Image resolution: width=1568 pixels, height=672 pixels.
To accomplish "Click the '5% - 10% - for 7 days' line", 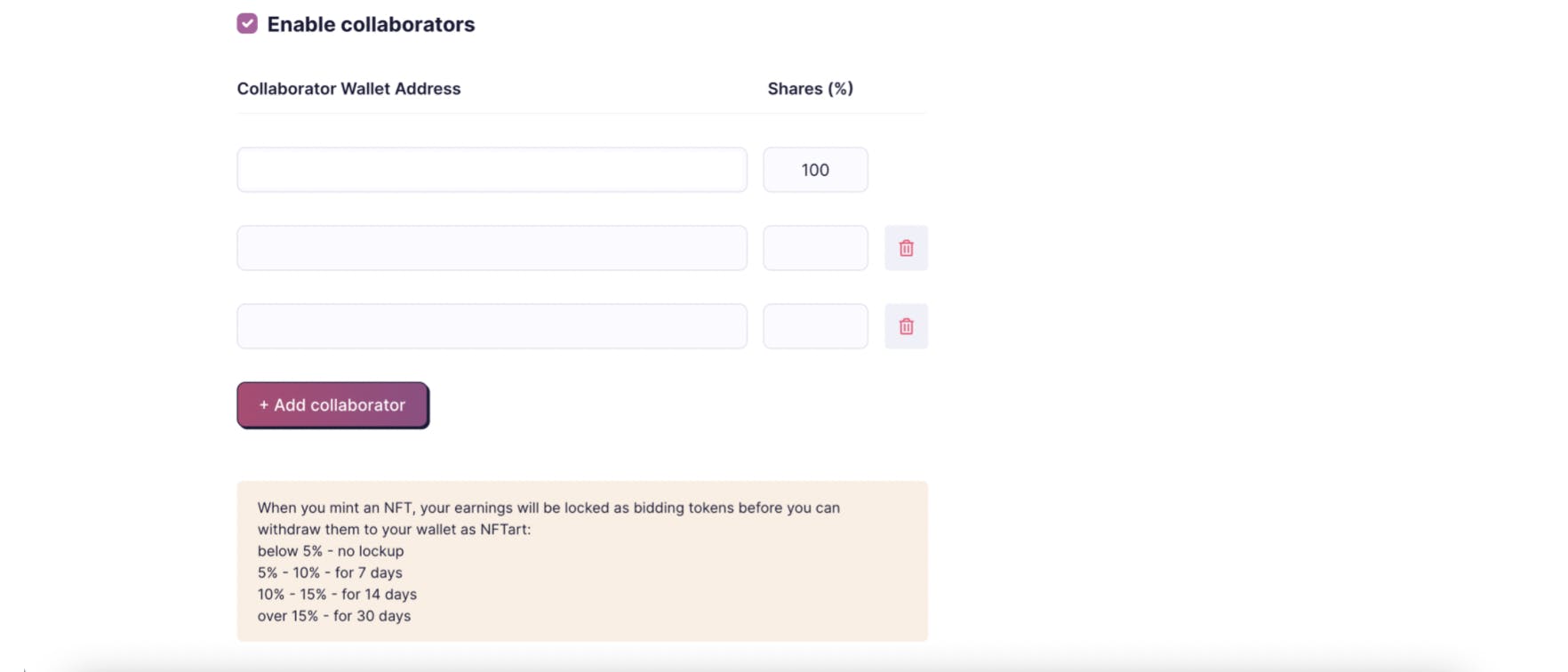I will [x=330, y=572].
